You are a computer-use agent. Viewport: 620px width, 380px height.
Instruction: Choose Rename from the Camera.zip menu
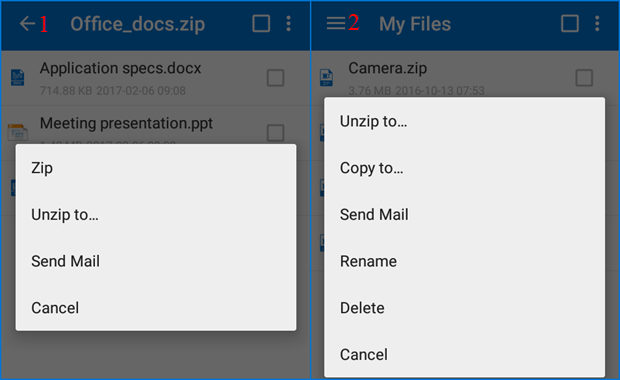(465, 261)
